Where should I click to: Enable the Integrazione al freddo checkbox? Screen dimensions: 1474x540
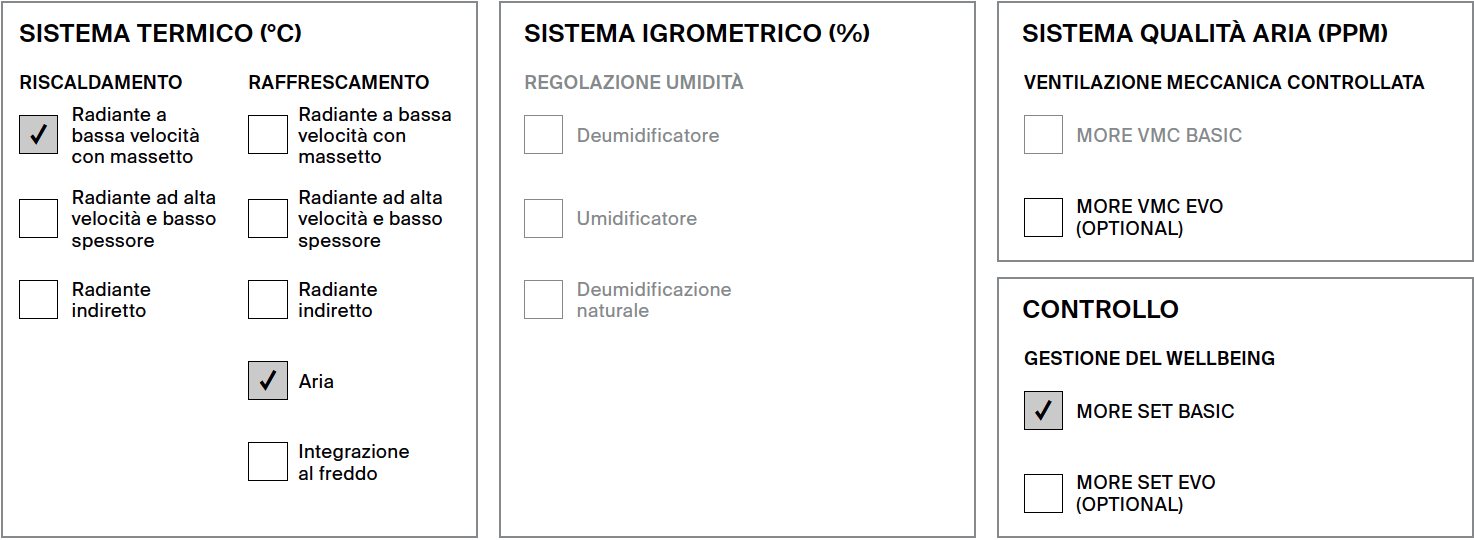268,461
